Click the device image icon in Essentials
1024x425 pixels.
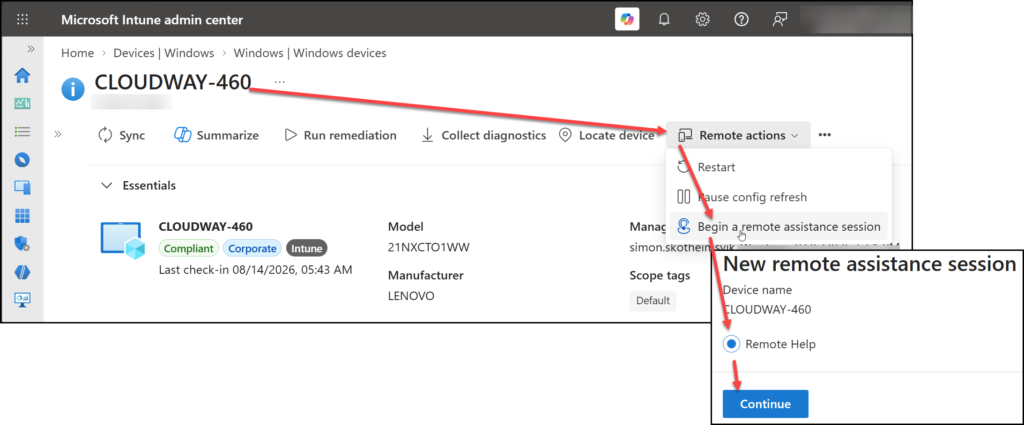tap(123, 241)
